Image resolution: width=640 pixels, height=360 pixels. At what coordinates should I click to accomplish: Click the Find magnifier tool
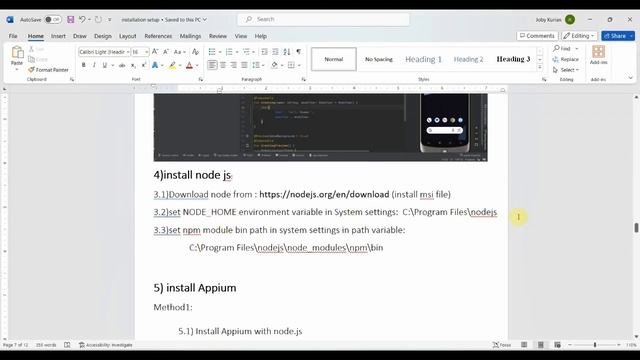[562, 49]
